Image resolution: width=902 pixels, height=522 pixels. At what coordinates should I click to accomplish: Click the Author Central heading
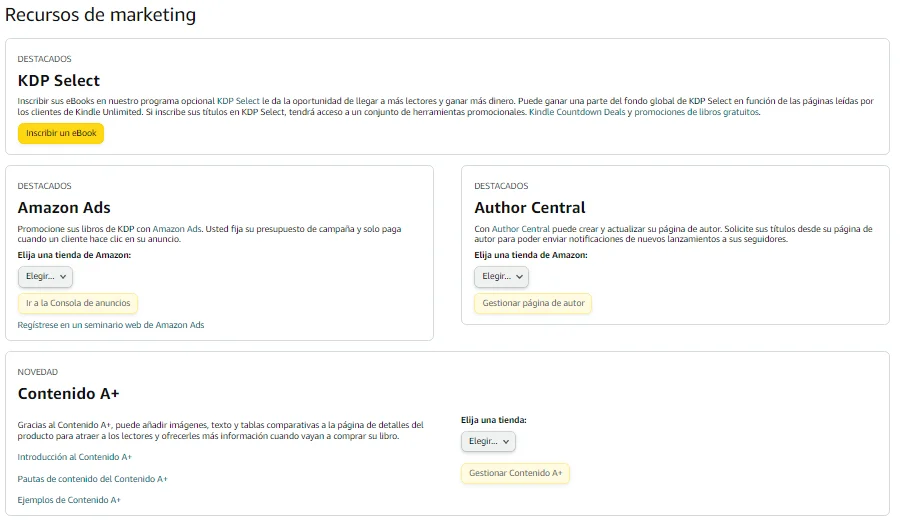pos(530,208)
